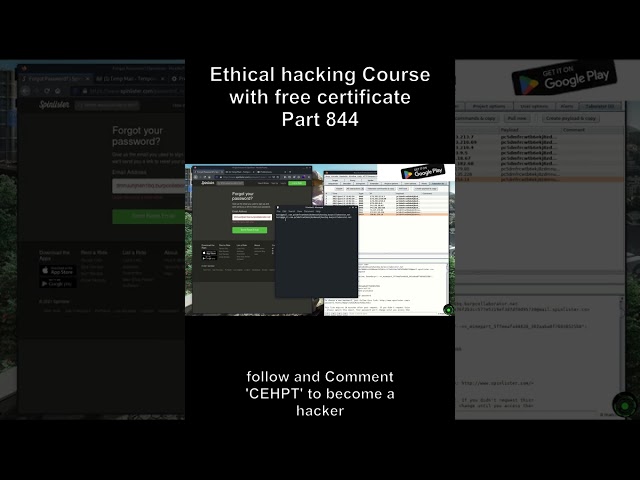640x480 pixels.
Task: Switch to the enlarged 'Forgot Password?' browser tab
Action: pos(56,78)
